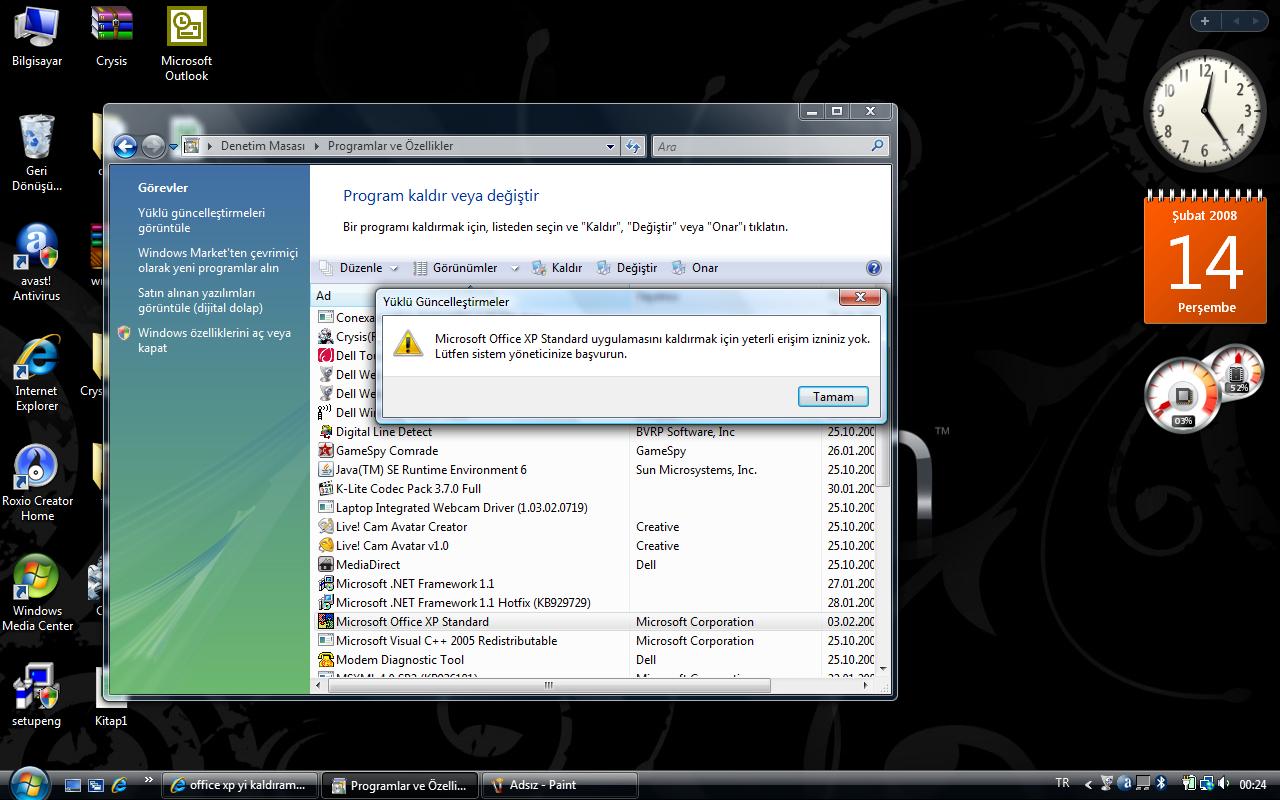
Task: Open the Bilgisayar desktop icon
Action: (37, 37)
